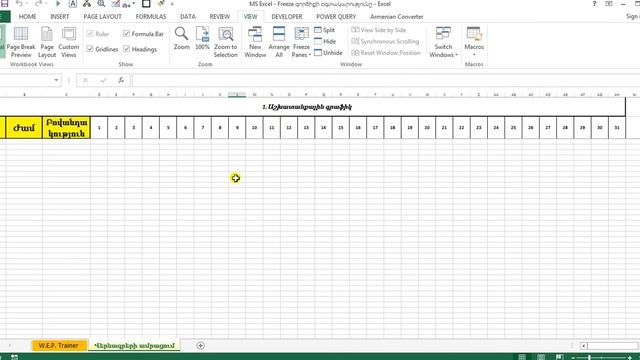Open the Name Box dropdown arrow
Viewport: 640px width, 360px height.
click(x=56, y=80)
